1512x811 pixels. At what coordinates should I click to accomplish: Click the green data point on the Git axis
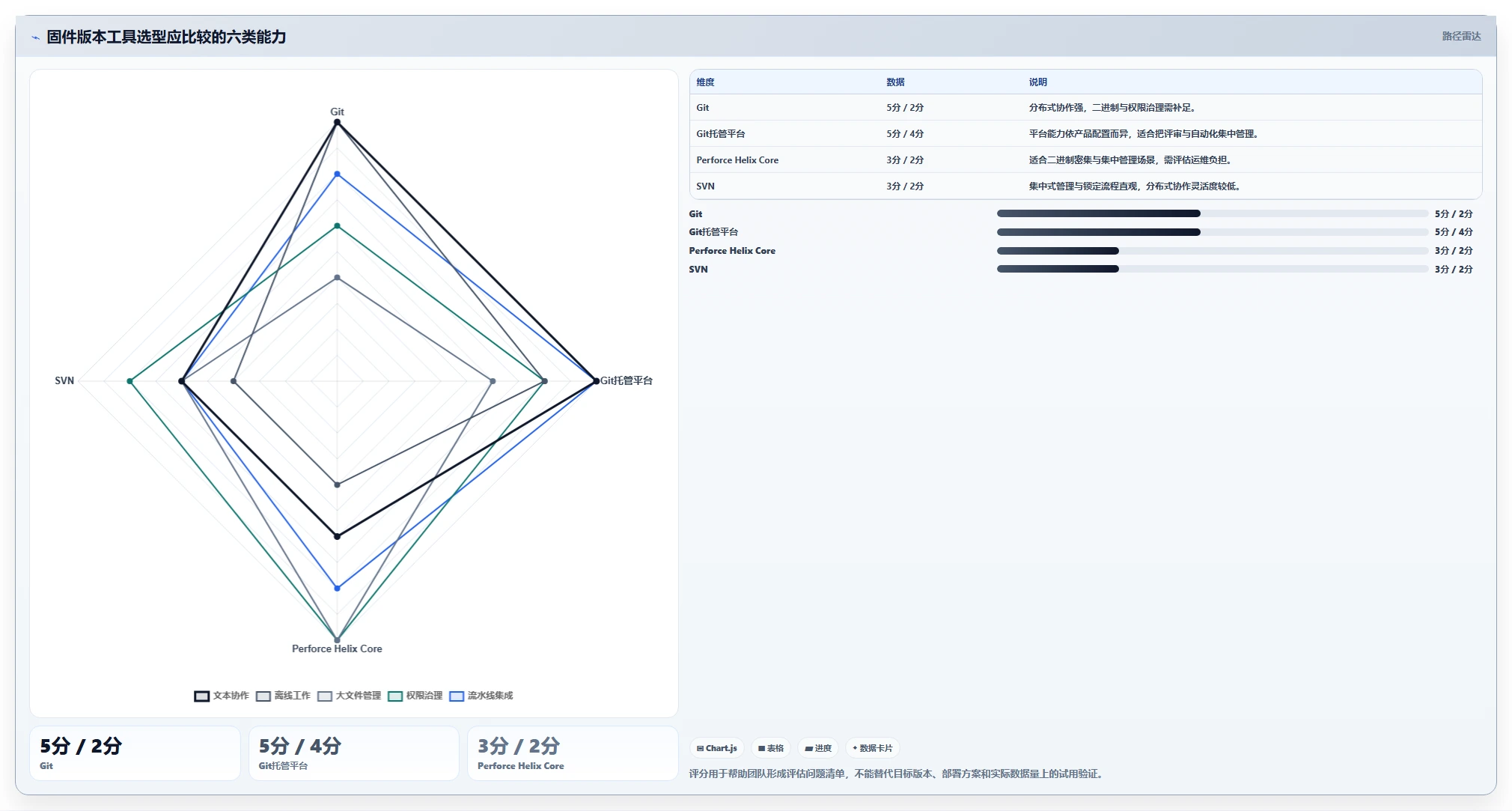point(337,225)
